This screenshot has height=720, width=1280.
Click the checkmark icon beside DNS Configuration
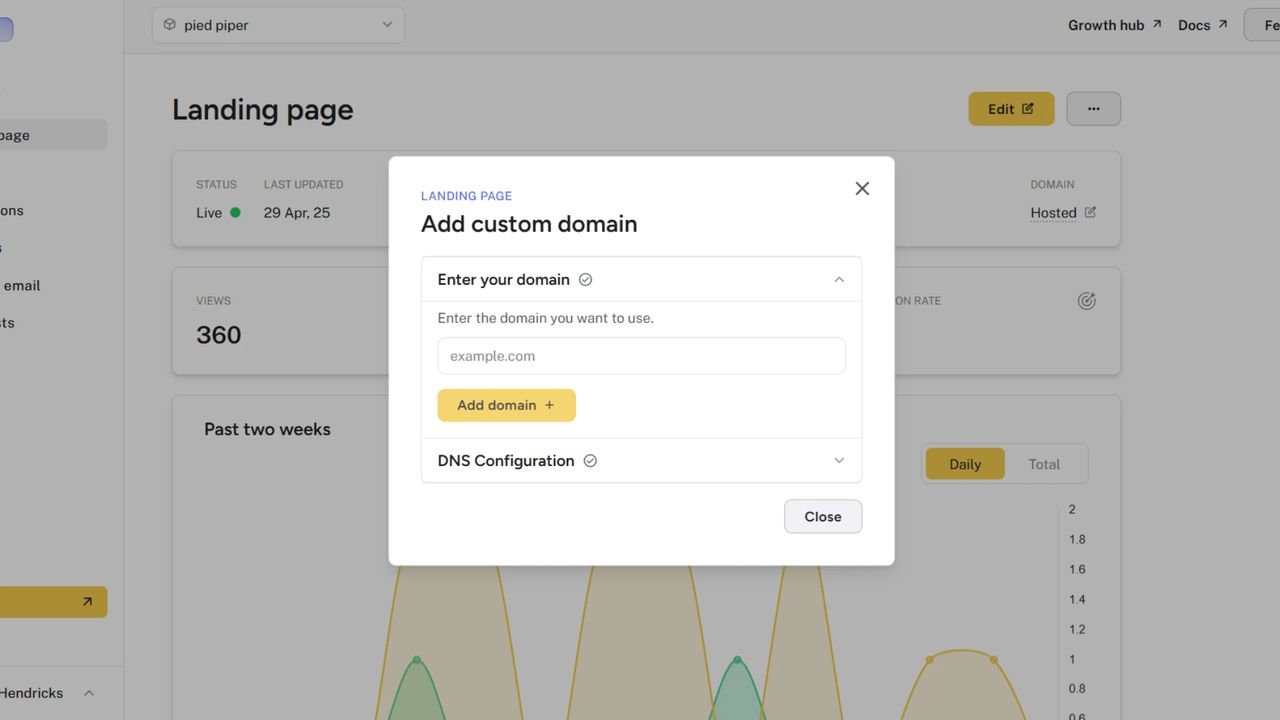(589, 460)
